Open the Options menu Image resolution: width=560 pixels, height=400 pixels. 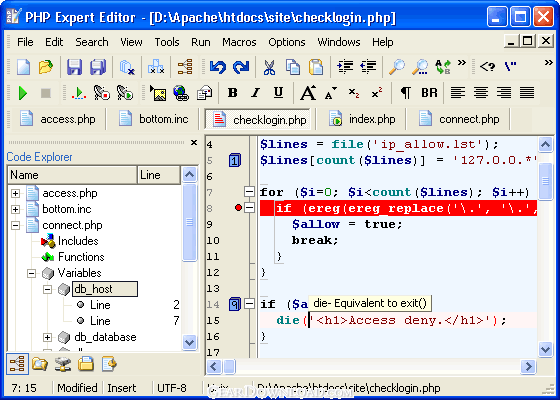coord(287,42)
